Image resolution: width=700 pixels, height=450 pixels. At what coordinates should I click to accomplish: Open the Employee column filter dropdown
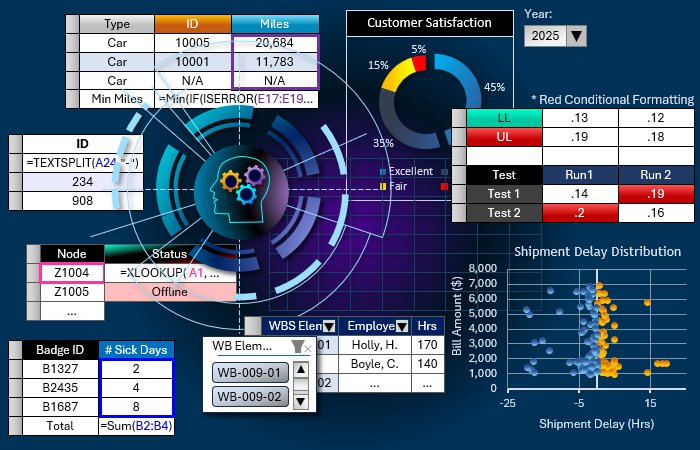pyautogui.click(x=402, y=326)
